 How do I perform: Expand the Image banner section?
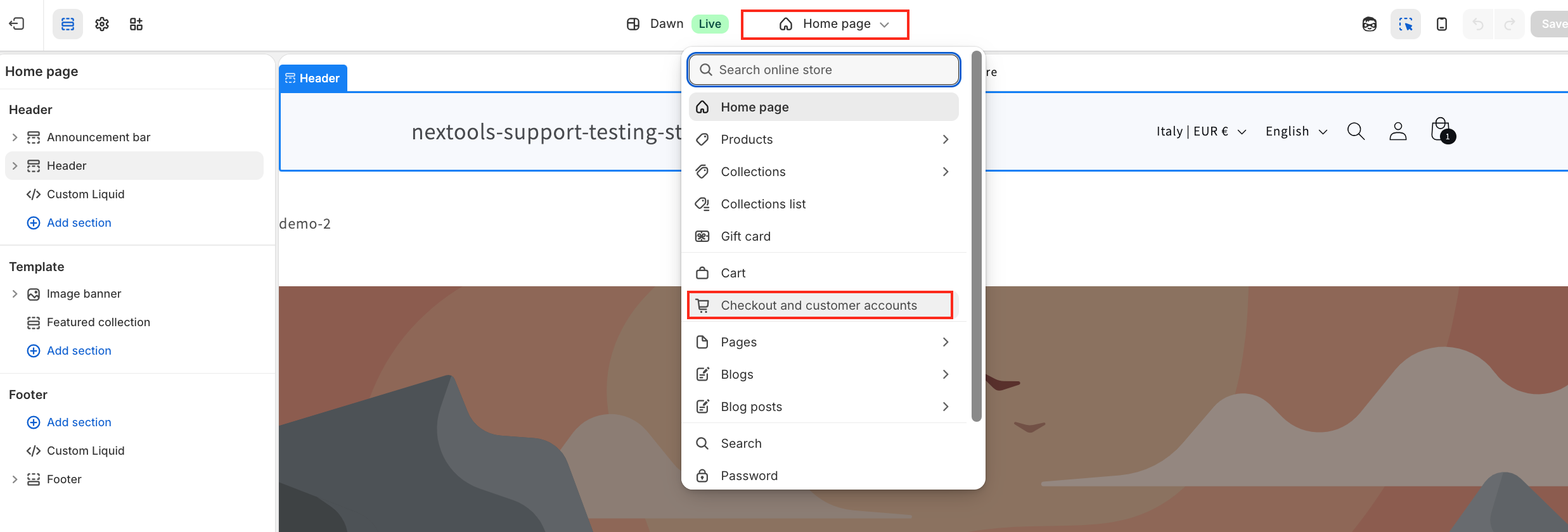[15, 294]
